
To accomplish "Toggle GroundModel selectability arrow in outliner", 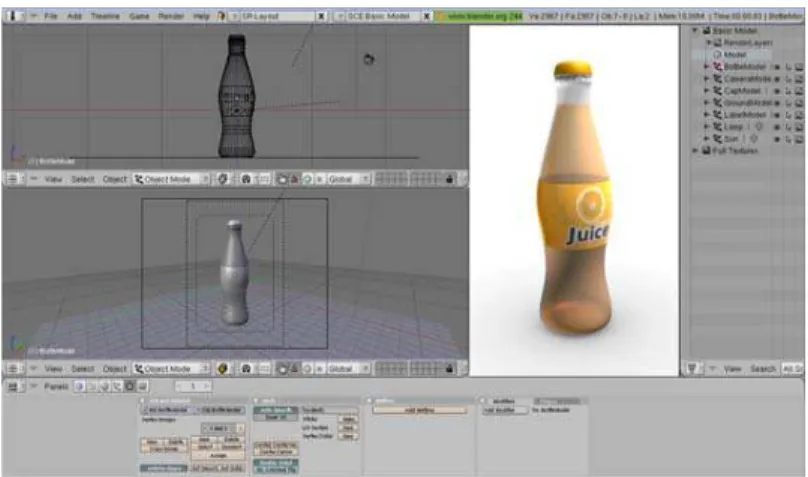I will coord(788,103).
